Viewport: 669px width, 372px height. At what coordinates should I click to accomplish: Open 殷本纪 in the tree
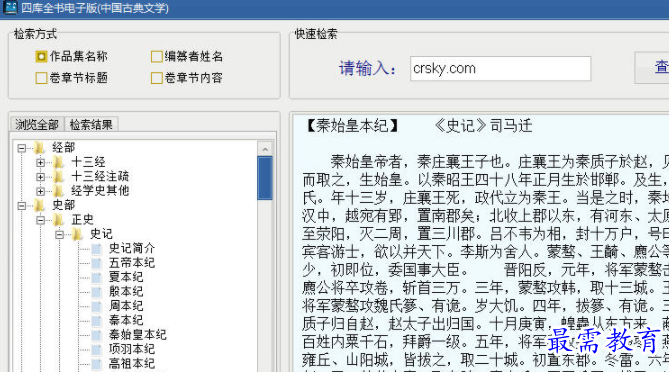pos(126,291)
